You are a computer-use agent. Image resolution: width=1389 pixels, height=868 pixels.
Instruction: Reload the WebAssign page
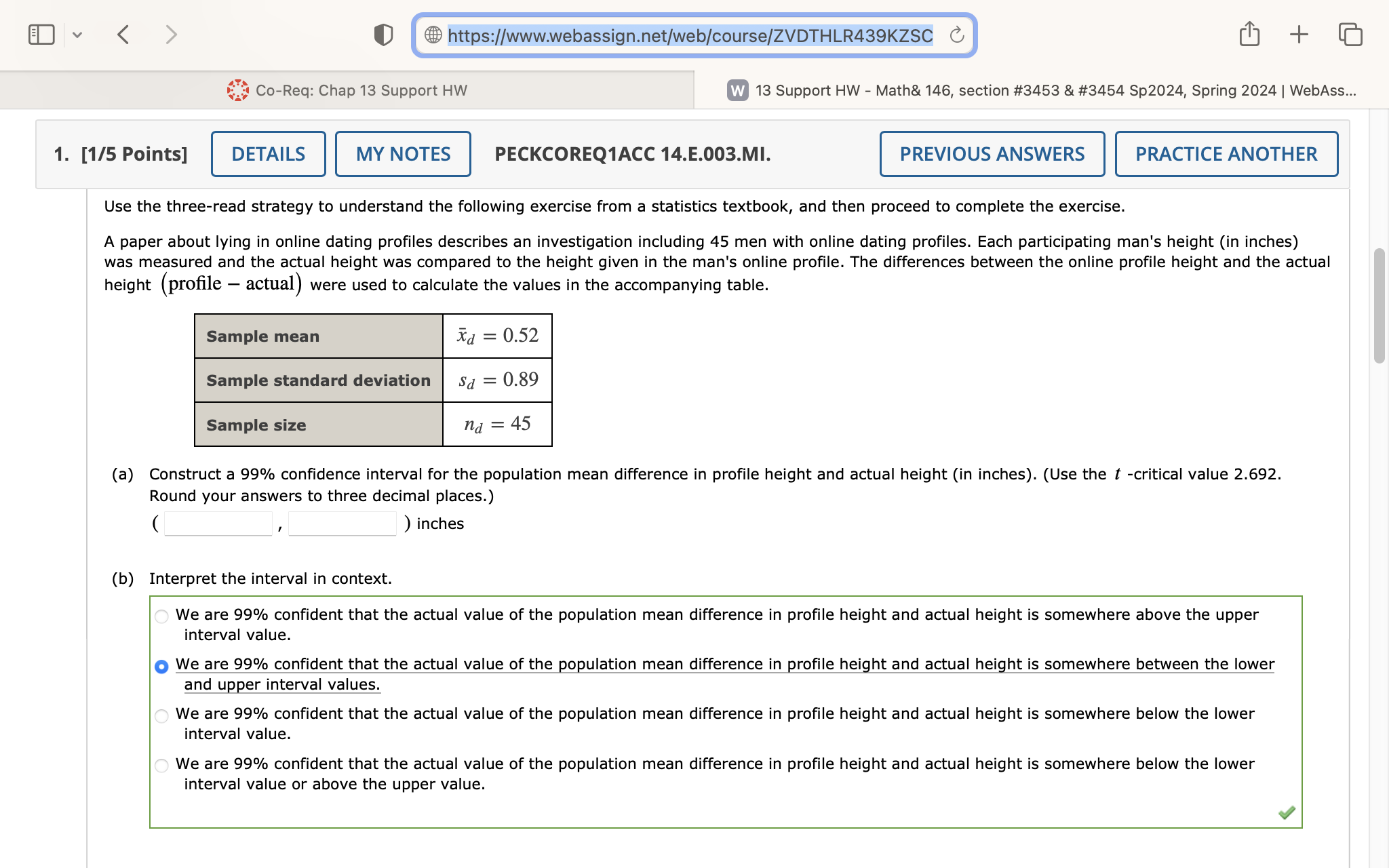(957, 35)
